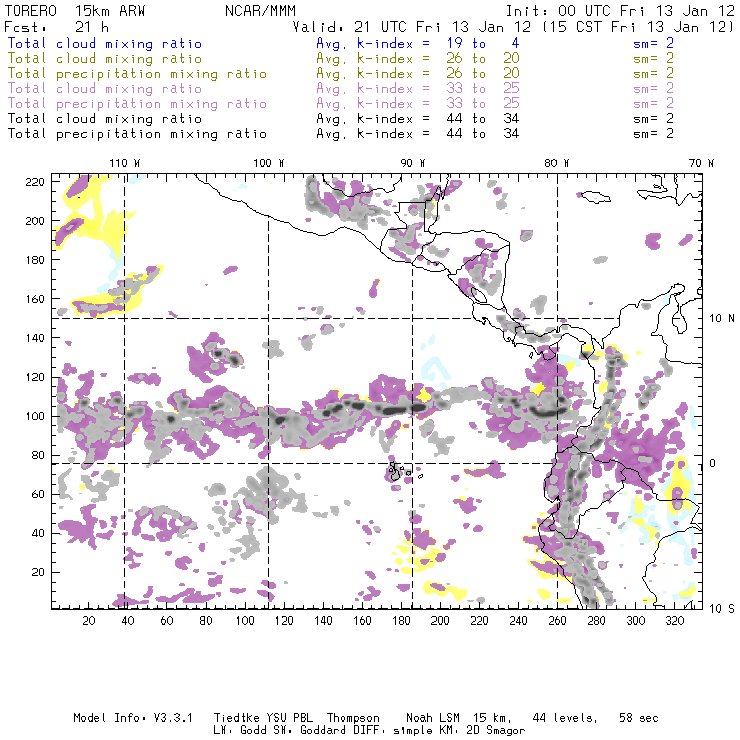Screen dimensions: 740x740
Task: Click the '44 levels,' footer text
Action: (x=565, y=718)
